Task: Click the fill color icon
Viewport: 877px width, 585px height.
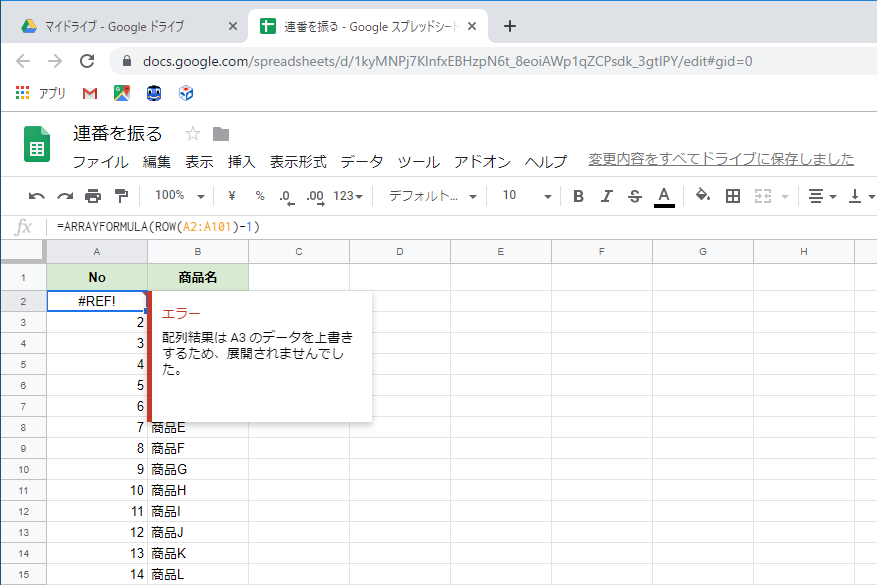Action: tap(704, 196)
